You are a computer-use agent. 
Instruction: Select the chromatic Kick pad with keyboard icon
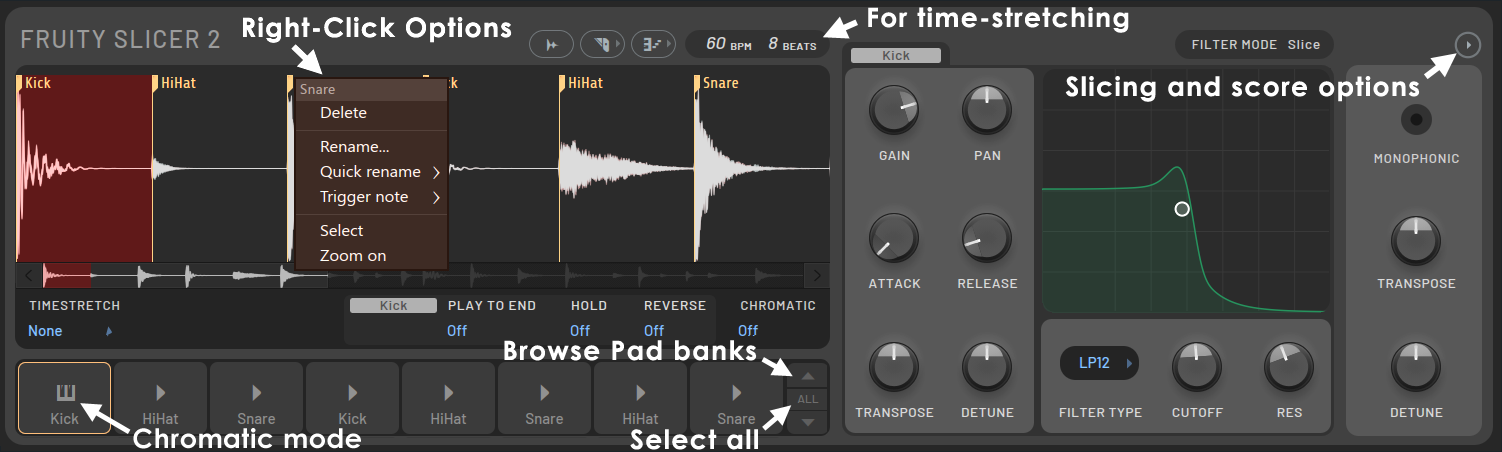pyautogui.click(x=64, y=398)
